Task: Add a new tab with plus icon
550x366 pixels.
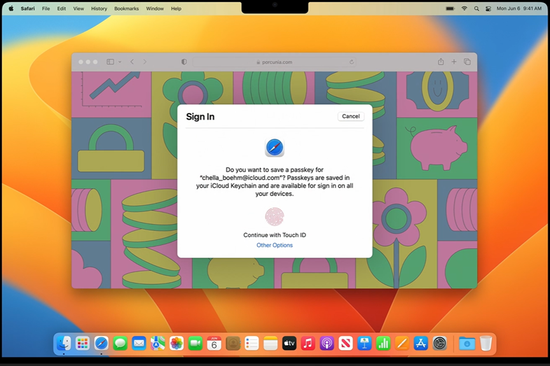Action: tap(454, 62)
